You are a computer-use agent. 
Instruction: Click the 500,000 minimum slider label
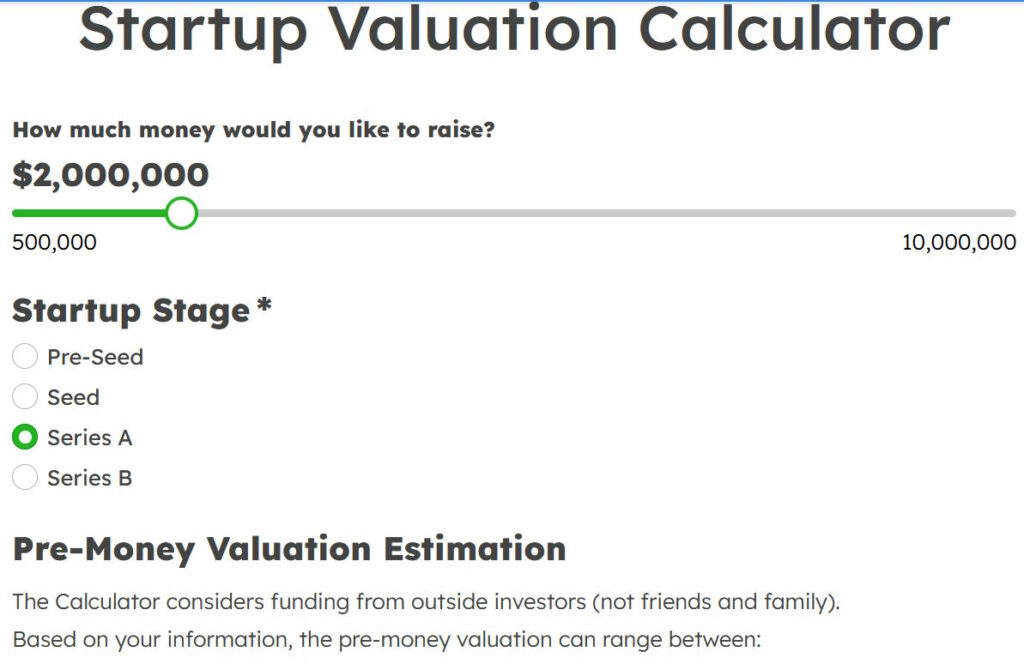(x=54, y=242)
